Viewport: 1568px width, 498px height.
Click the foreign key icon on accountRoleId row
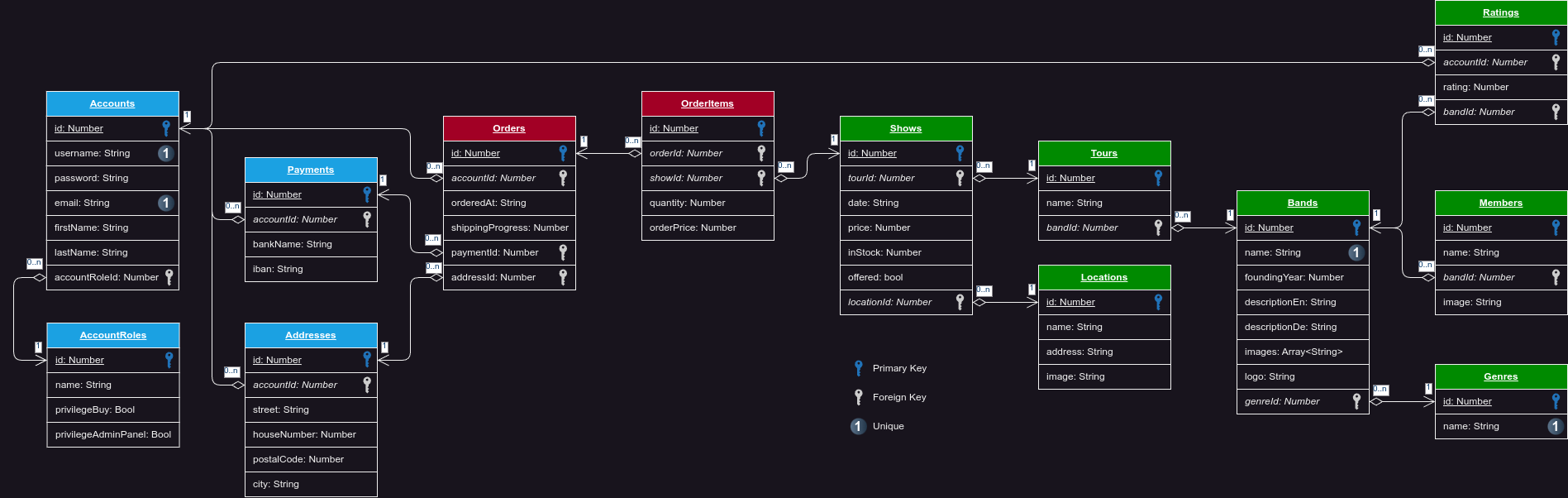click(x=169, y=277)
